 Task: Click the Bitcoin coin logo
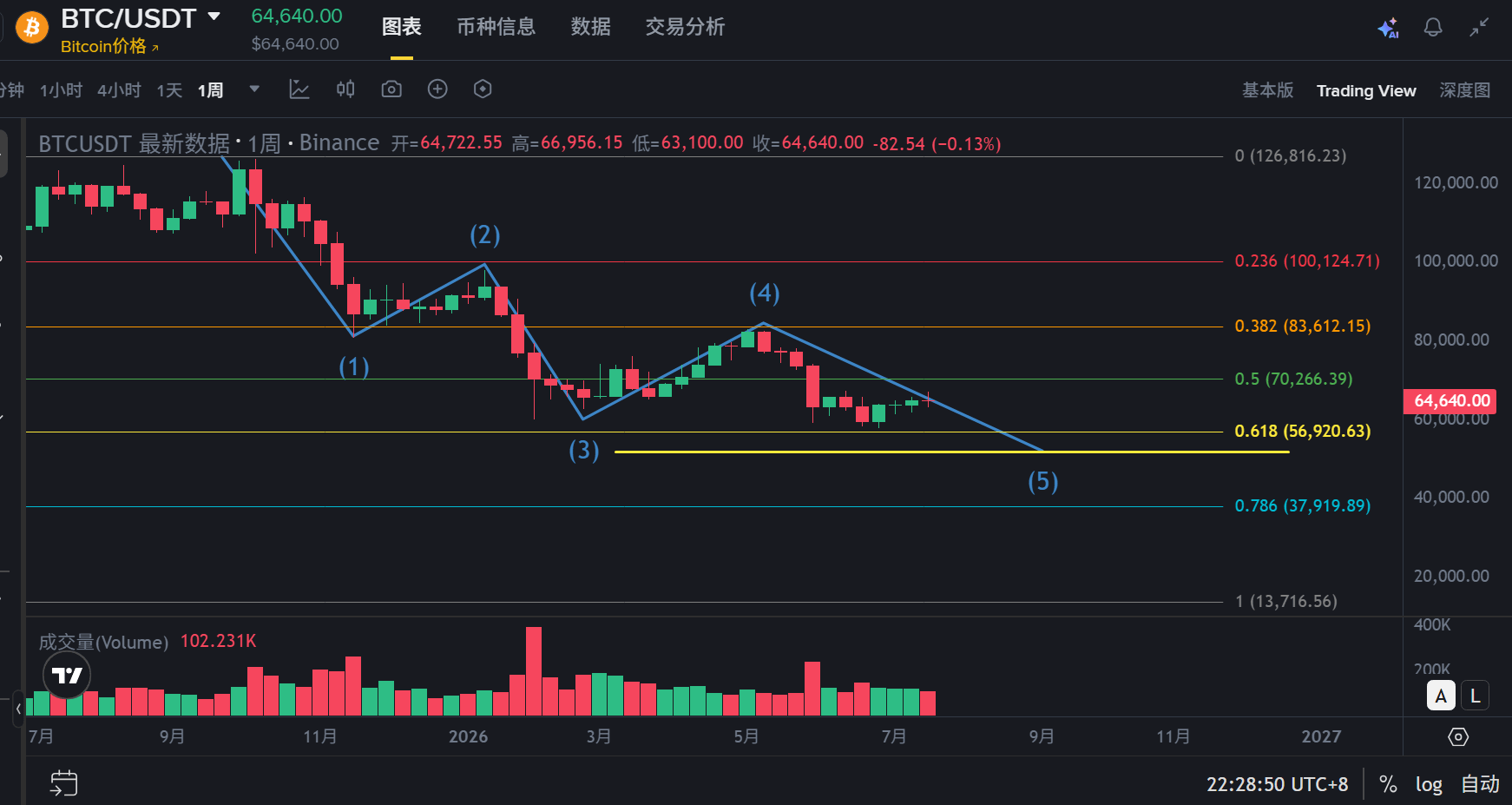(32, 27)
